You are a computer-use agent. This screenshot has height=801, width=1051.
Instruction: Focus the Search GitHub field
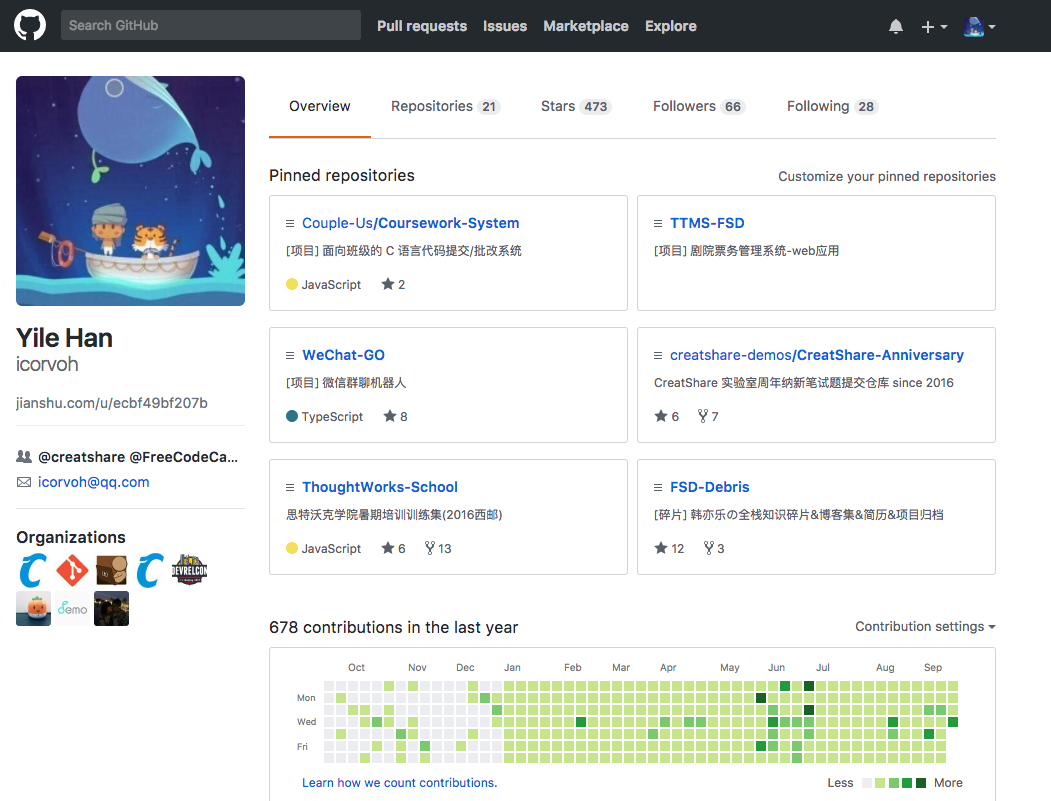tap(210, 25)
